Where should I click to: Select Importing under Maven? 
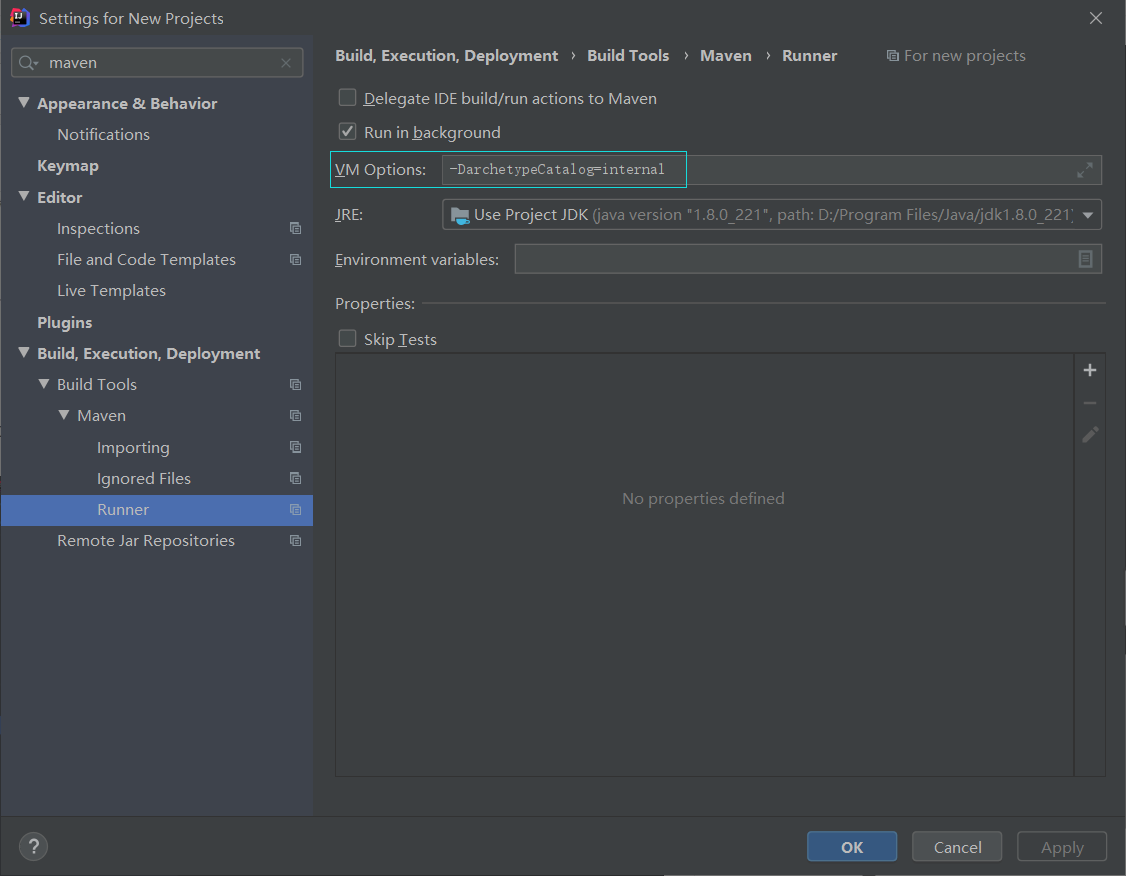point(133,447)
